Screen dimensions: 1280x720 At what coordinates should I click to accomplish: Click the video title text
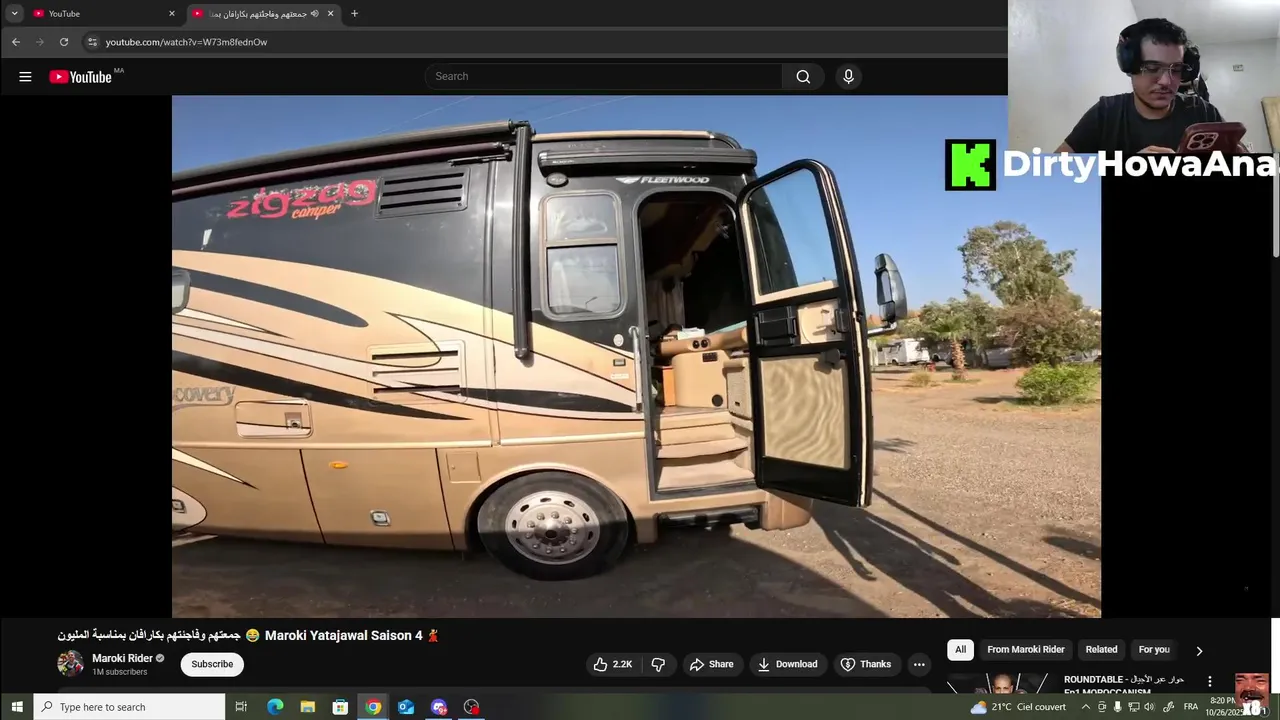coord(248,635)
